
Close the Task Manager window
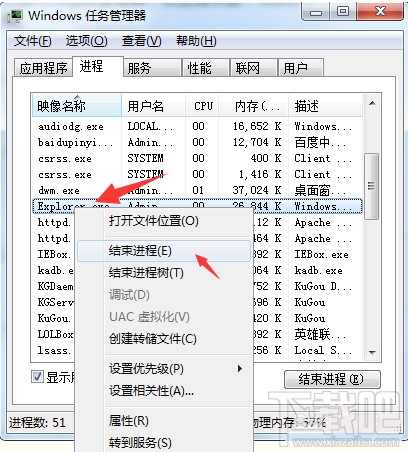pyautogui.click(x=380, y=12)
